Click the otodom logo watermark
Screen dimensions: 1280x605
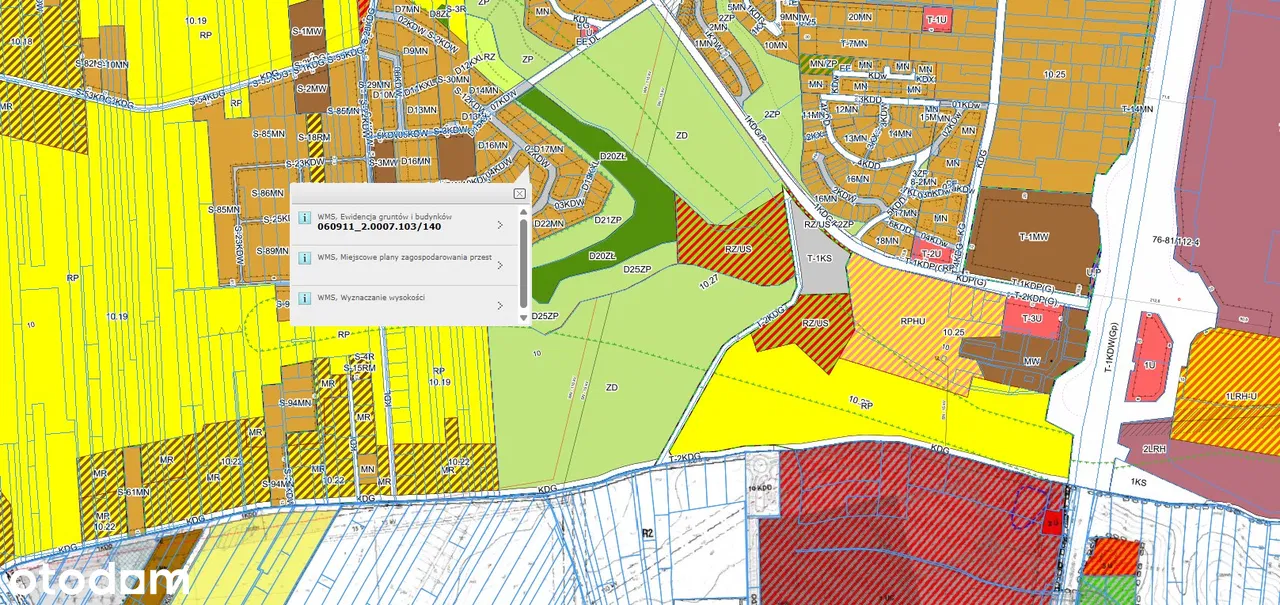click(95, 579)
